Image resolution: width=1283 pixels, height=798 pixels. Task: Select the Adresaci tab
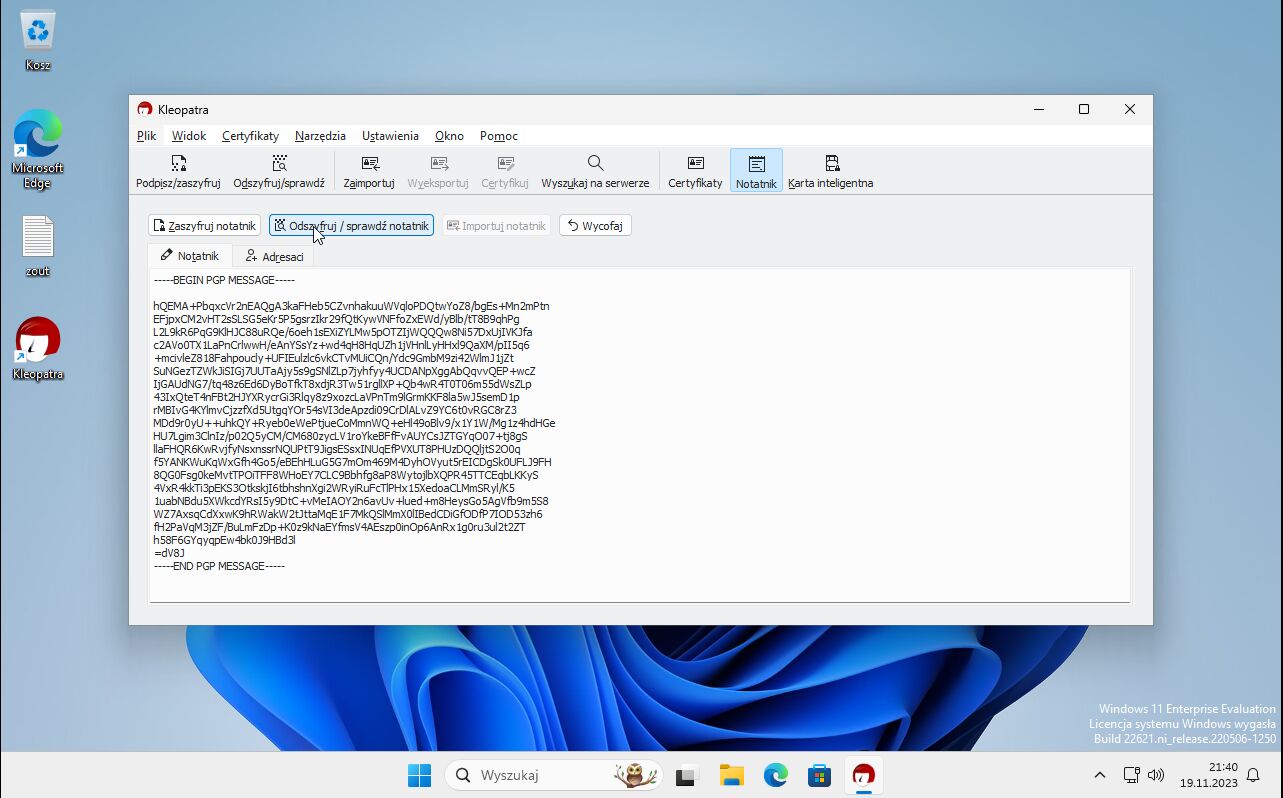pyautogui.click(x=274, y=257)
